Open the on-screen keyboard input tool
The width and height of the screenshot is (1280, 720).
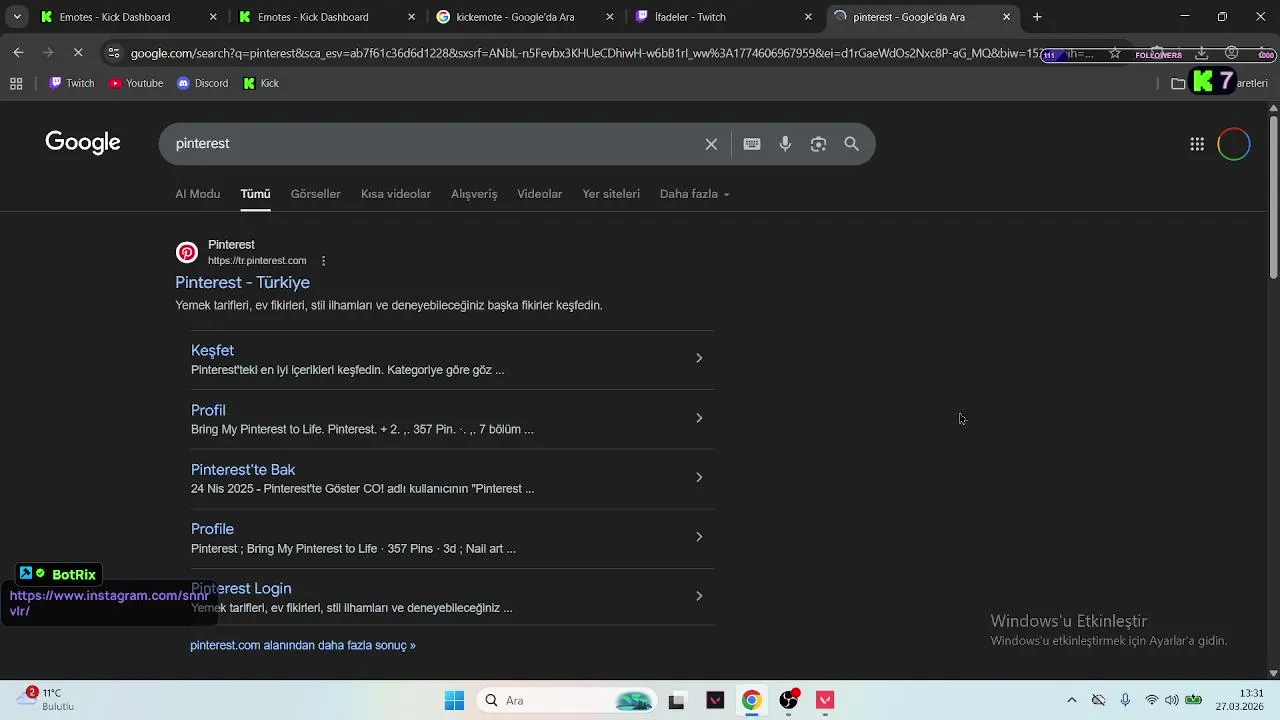[752, 144]
